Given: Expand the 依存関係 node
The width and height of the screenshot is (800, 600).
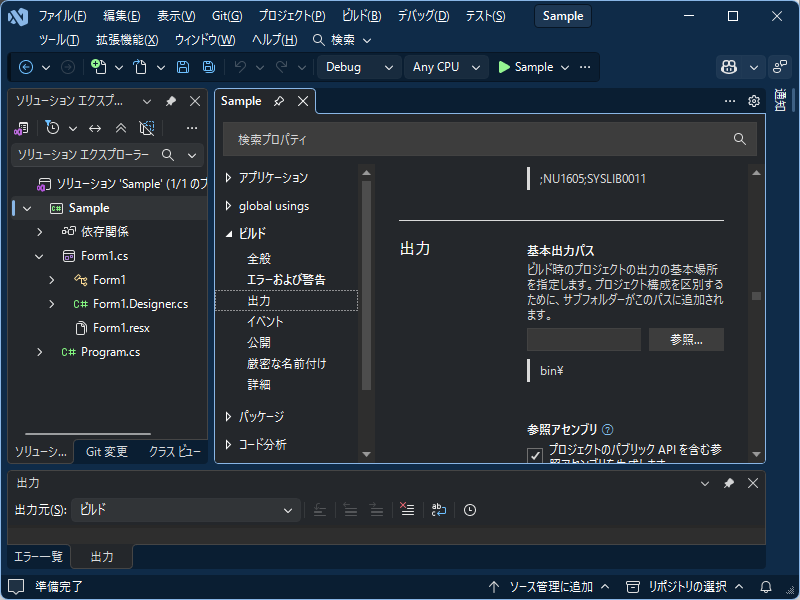Looking at the screenshot, I should point(40,232).
